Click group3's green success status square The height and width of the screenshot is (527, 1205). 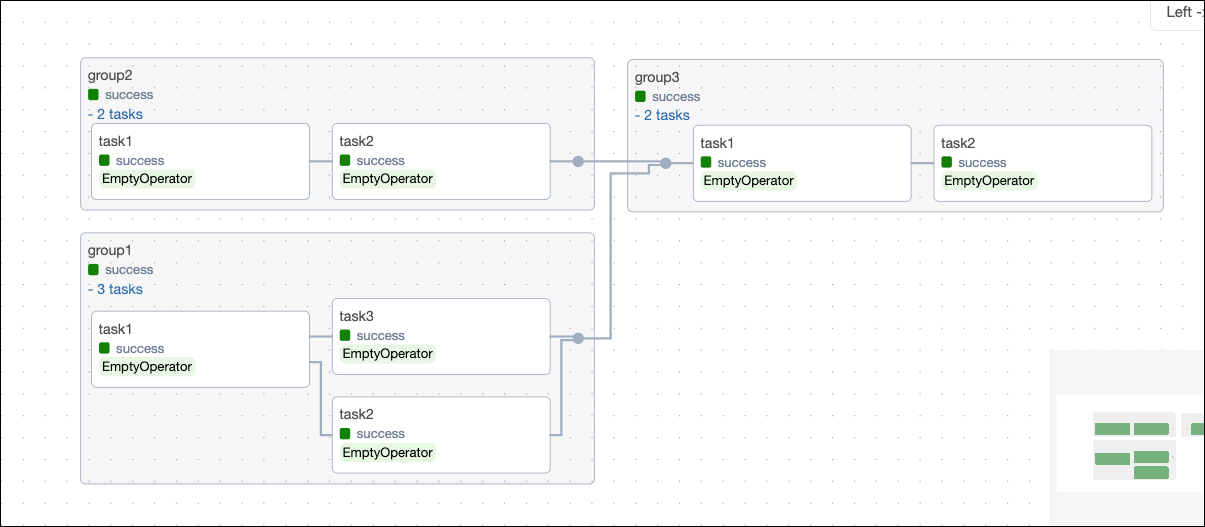click(x=641, y=97)
